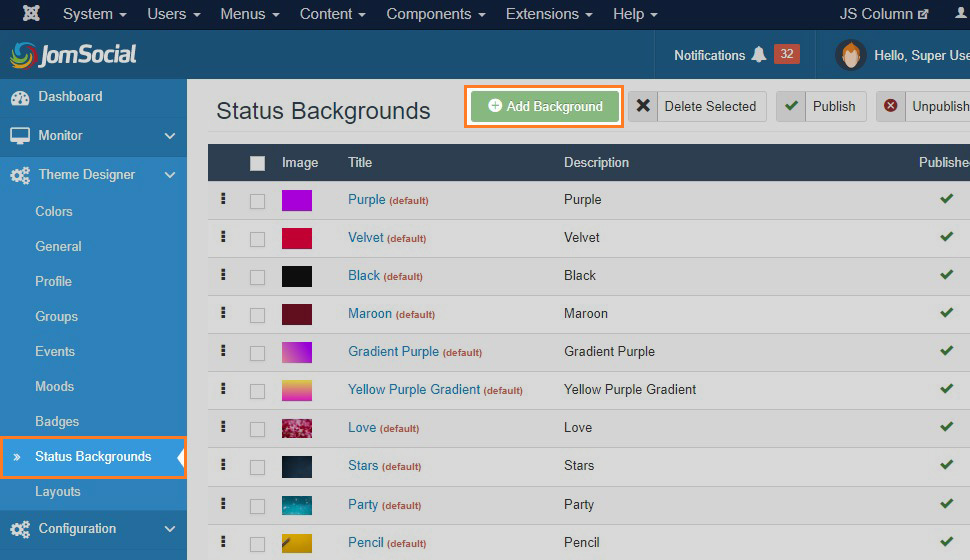The image size is (970, 560).
Task: Open the System dropdown menu
Action: pyautogui.click(x=94, y=14)
